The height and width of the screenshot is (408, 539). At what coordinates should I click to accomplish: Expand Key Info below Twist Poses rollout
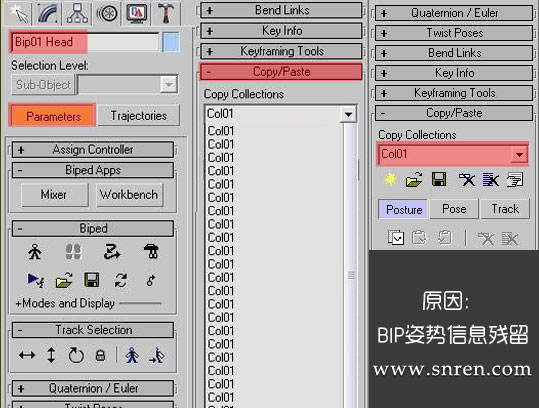pos(454,73)
